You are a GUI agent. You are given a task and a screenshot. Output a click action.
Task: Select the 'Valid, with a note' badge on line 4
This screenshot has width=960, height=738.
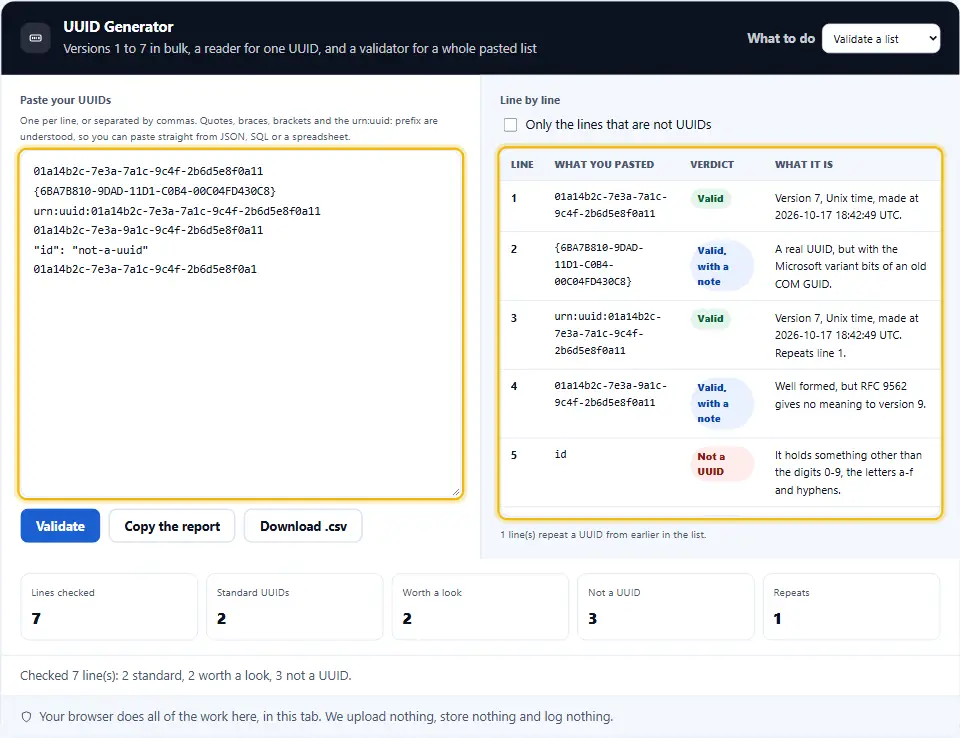click(x=721, y=403)
